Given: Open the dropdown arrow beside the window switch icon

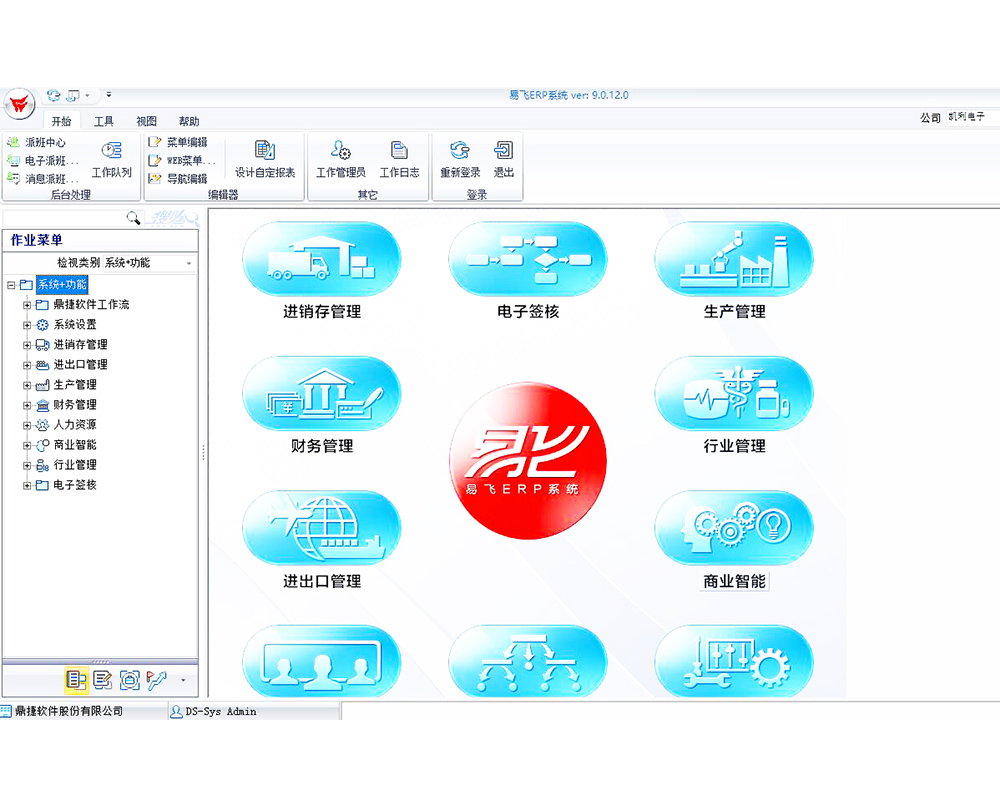Looking at the screenshot, I should (x=88, y=95).
